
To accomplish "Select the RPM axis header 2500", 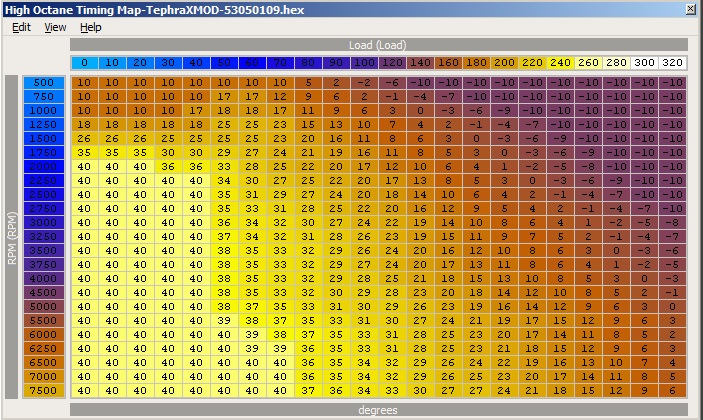I will [43, 195].
